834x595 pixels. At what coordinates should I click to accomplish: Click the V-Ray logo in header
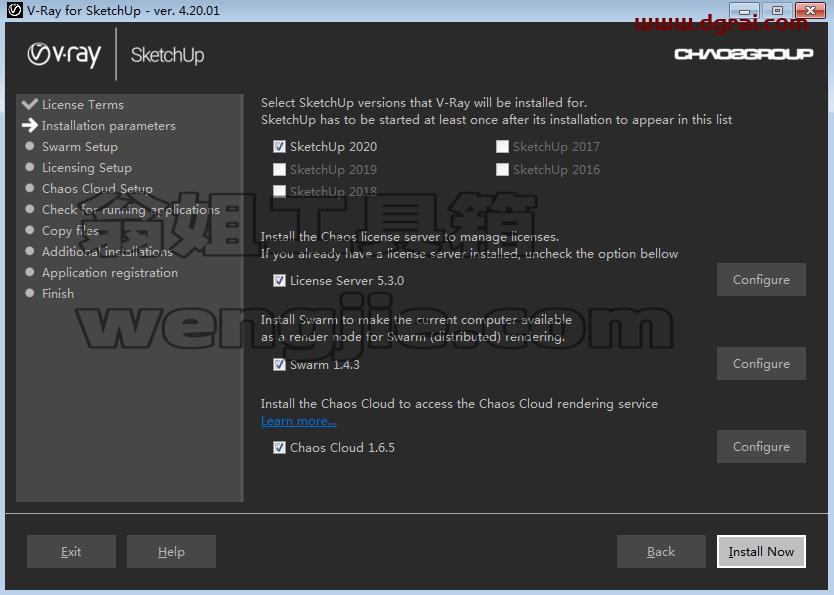click(64, 55)
